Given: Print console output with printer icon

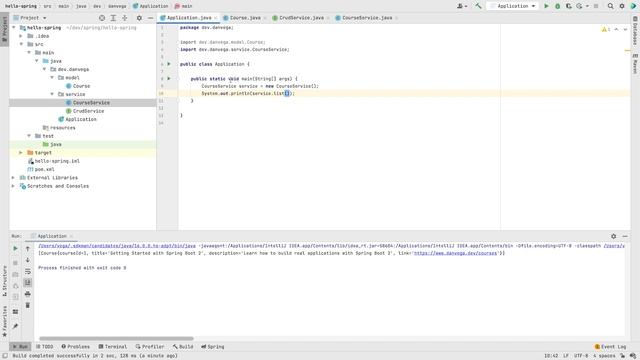Looking at the screenshot, I should click(28, 294).
